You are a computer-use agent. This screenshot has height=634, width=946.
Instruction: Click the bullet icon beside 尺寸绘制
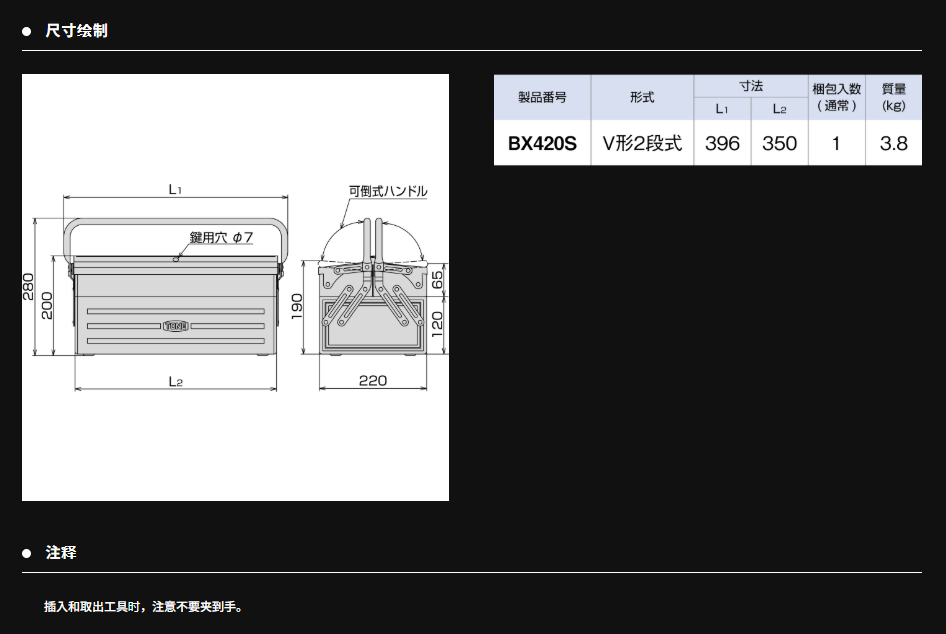tap(28, 31)
